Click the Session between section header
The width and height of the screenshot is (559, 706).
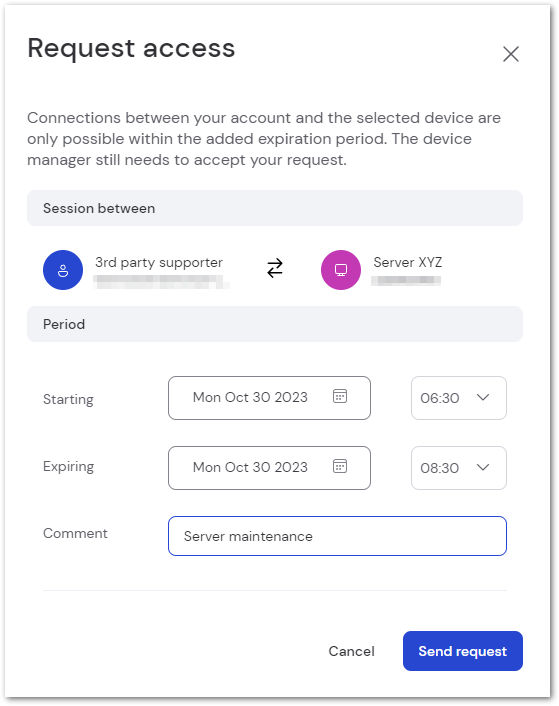point(275,208)
